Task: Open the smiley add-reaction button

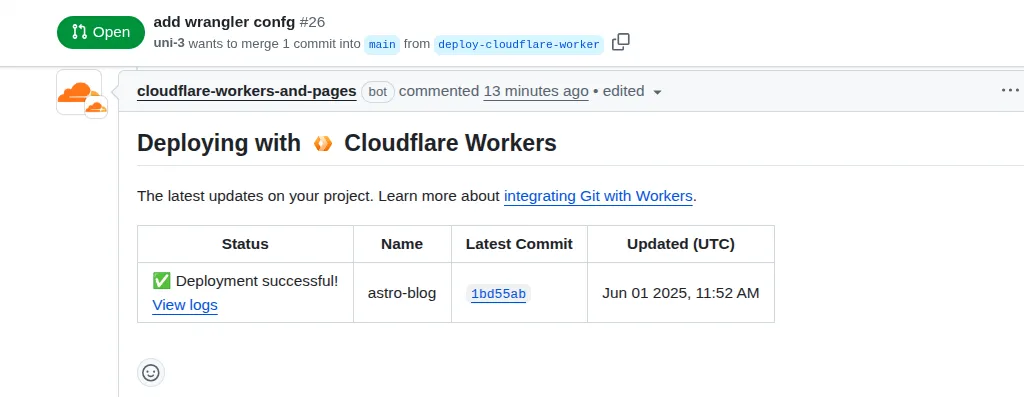Action: click(x=151, y=373)
